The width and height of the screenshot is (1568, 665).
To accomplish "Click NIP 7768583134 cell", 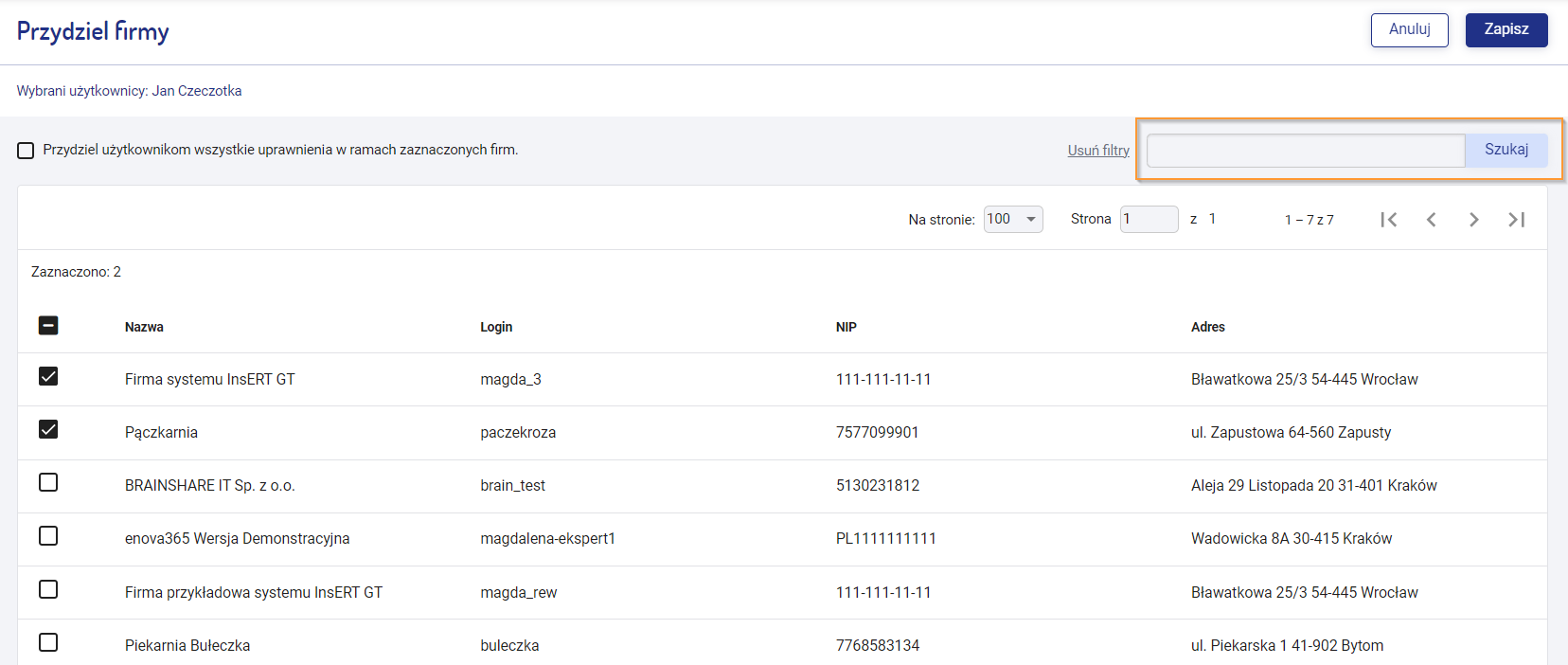I will (878, 645).
